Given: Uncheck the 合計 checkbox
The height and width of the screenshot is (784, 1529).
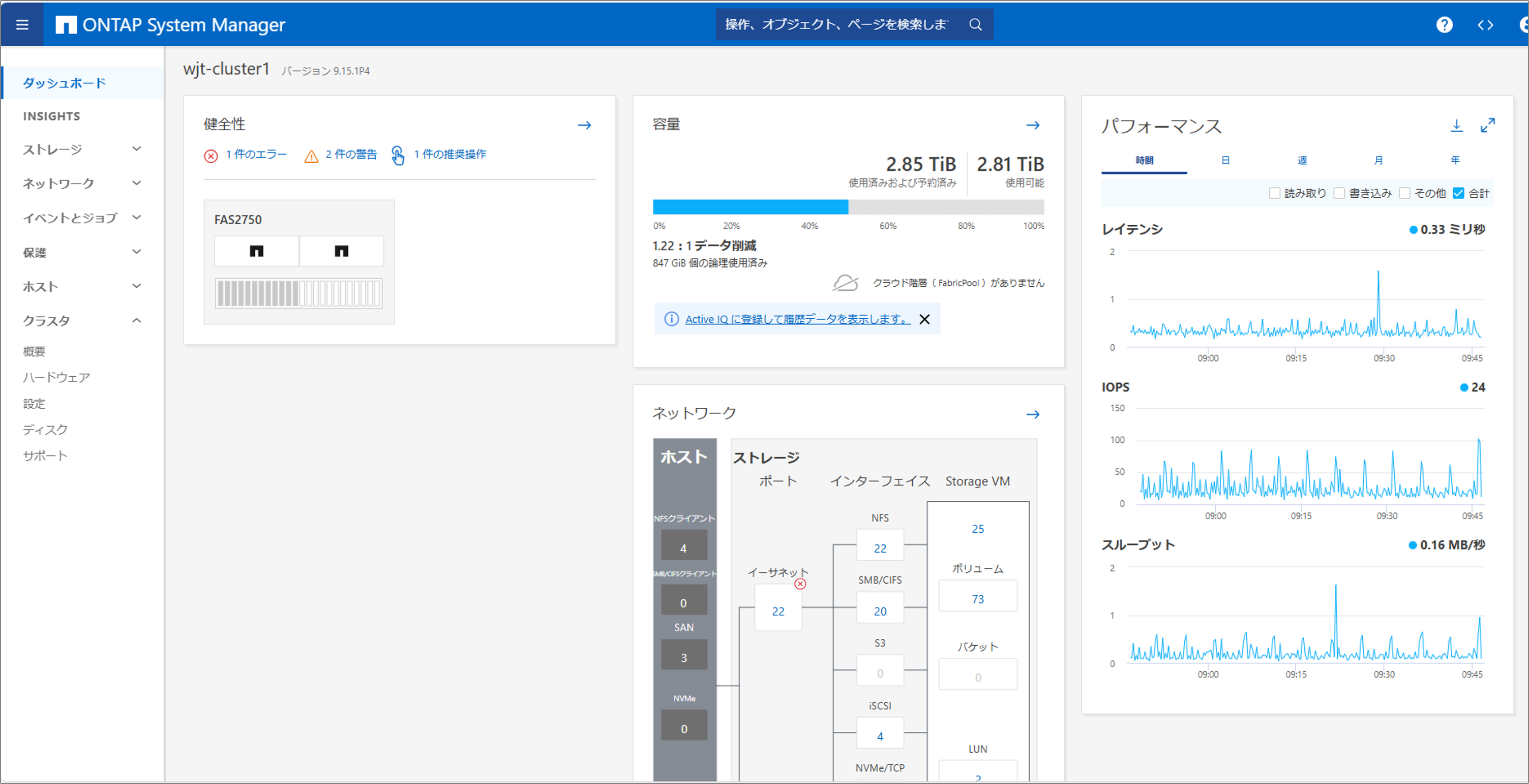Looking at the screenshot, I should tap(1458, 193).
